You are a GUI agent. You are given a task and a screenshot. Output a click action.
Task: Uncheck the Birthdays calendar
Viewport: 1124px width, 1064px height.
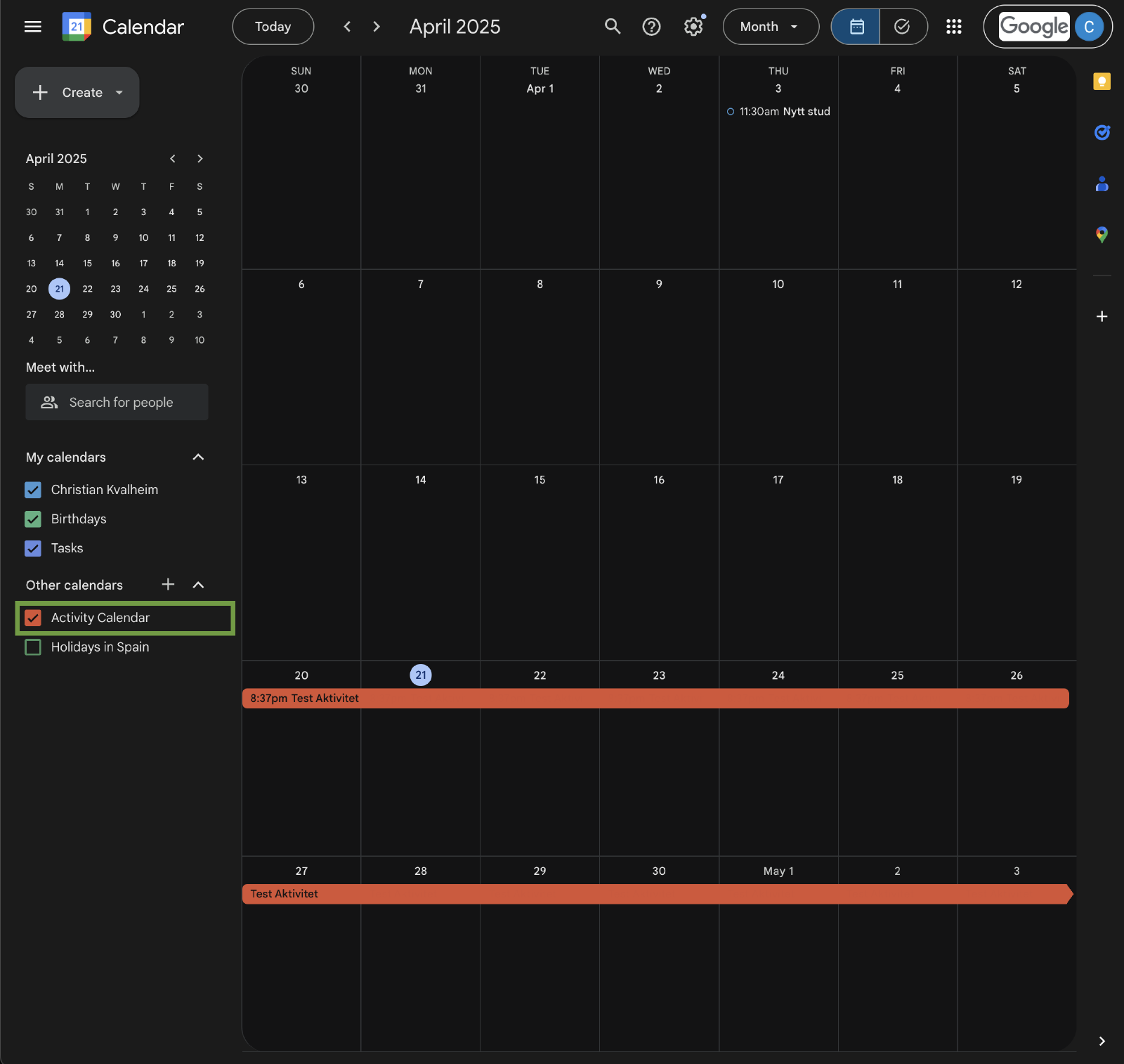tap(33, 519)
